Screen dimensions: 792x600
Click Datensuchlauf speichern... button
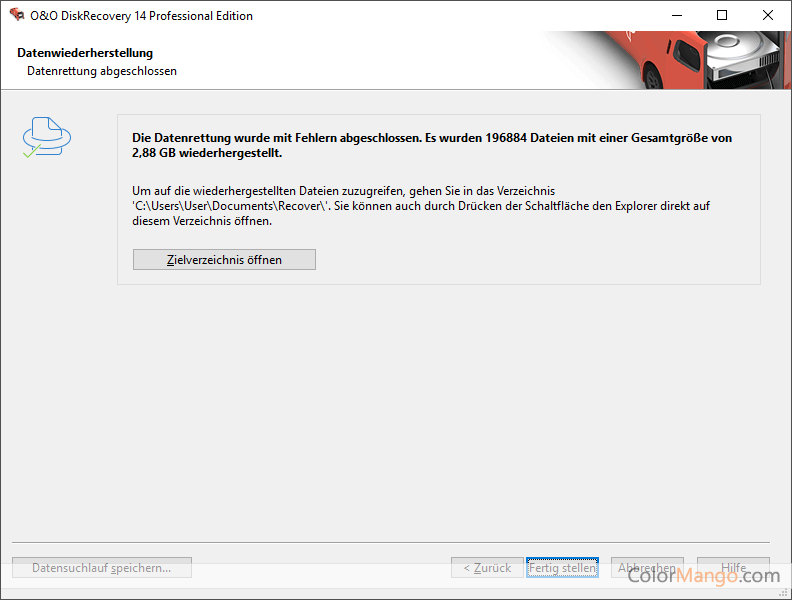pyautogui.click(x=102, y=568)
